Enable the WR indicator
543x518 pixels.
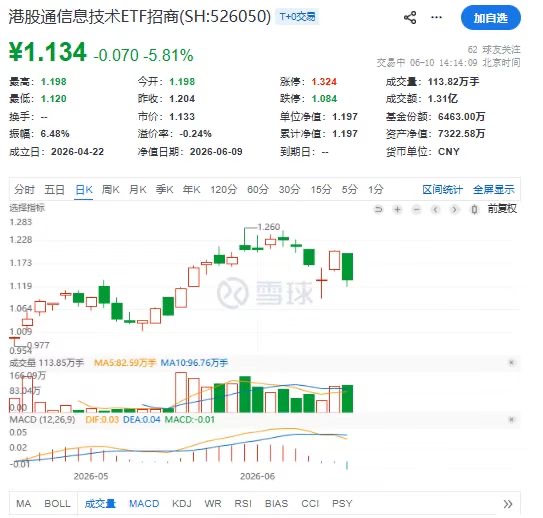coord(213,503)
